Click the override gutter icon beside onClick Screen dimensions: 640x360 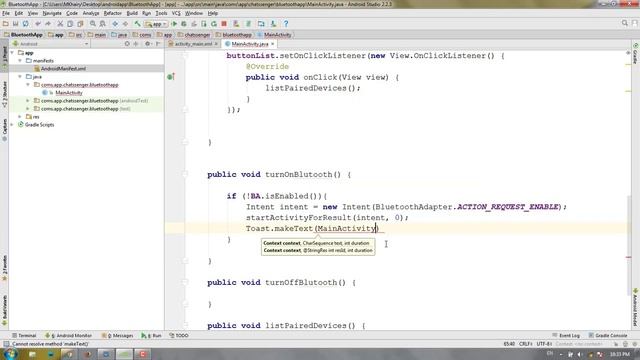click(x=171, y=77)
